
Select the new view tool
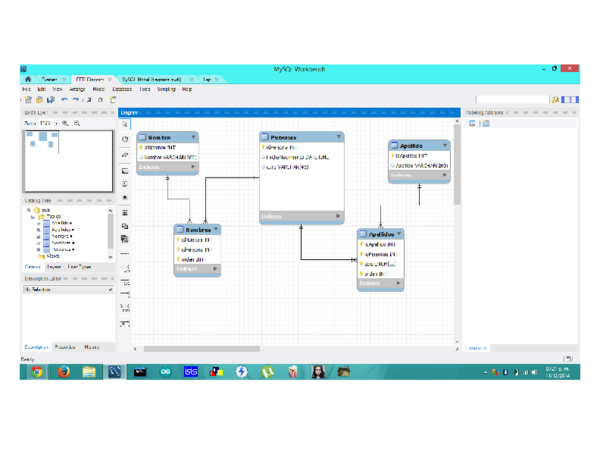[125, 226]
